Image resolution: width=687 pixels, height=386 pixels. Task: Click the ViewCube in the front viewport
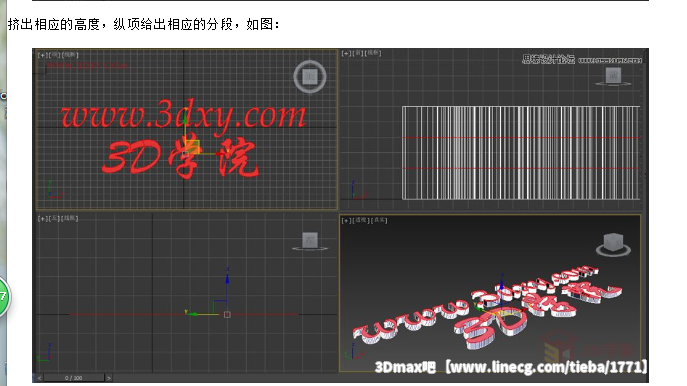click(613, 76)
